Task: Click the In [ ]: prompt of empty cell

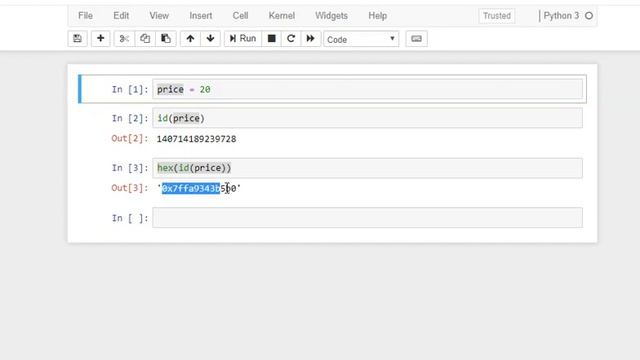Action: coord(130,218)
